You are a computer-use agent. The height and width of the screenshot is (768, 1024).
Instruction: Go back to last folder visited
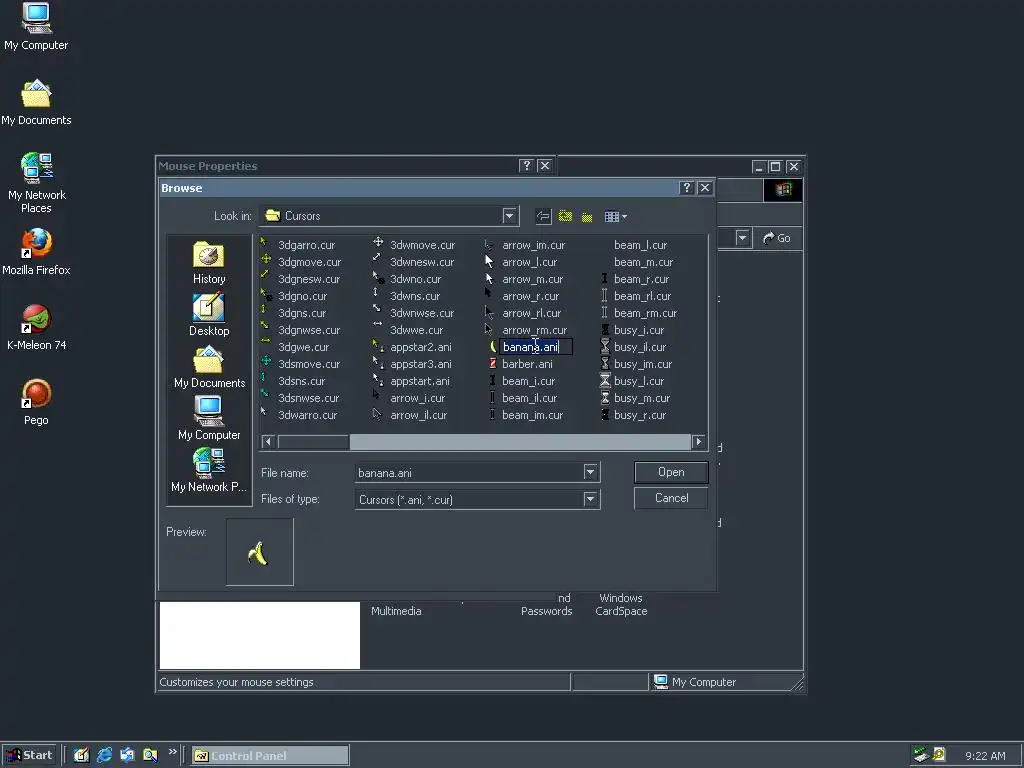point(543,216)
